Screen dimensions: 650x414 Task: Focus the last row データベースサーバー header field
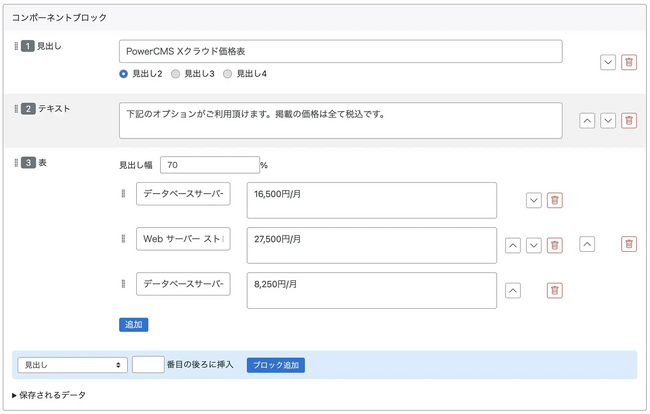click(183, 284)
